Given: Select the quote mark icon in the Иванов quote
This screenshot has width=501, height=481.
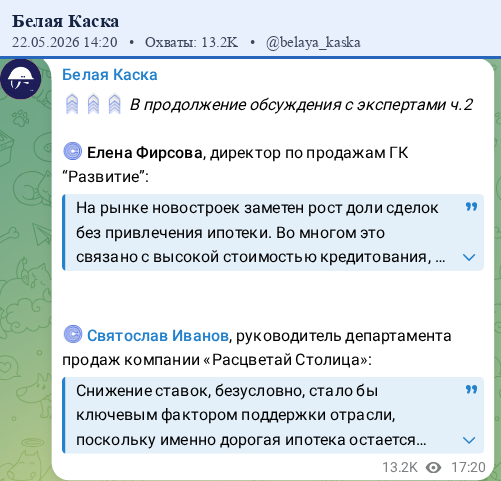Looking at the screenshot, I should pyautogui.click(x=471, y=389).
